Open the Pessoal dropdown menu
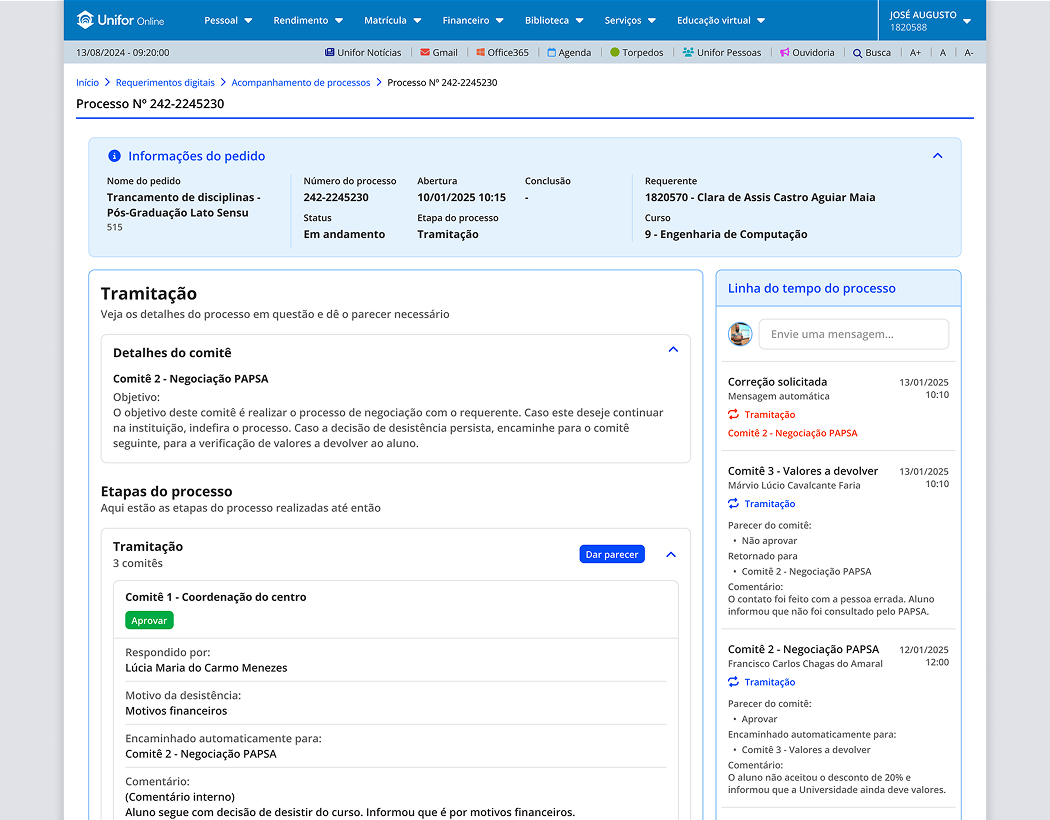 tap(228, 20)
